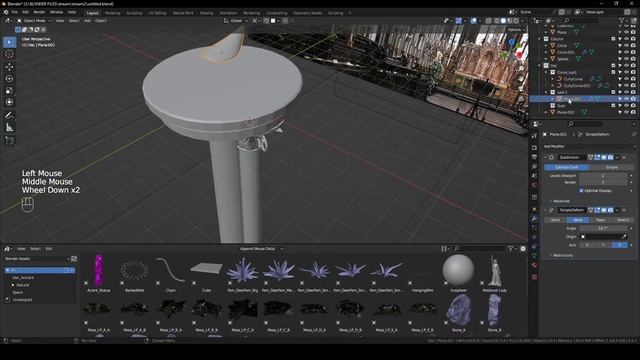
Task: Adjust the Levels Viewport field
Action: tap(603, 176)
